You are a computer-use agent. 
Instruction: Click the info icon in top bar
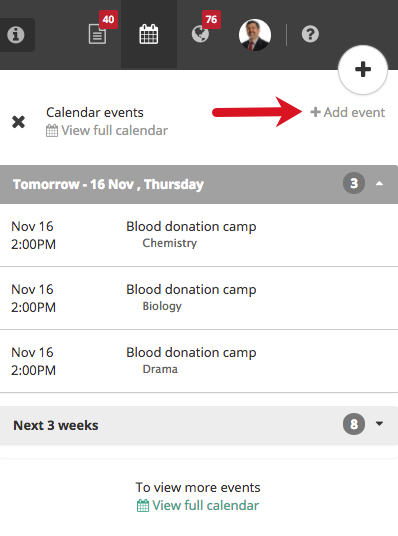16,35
